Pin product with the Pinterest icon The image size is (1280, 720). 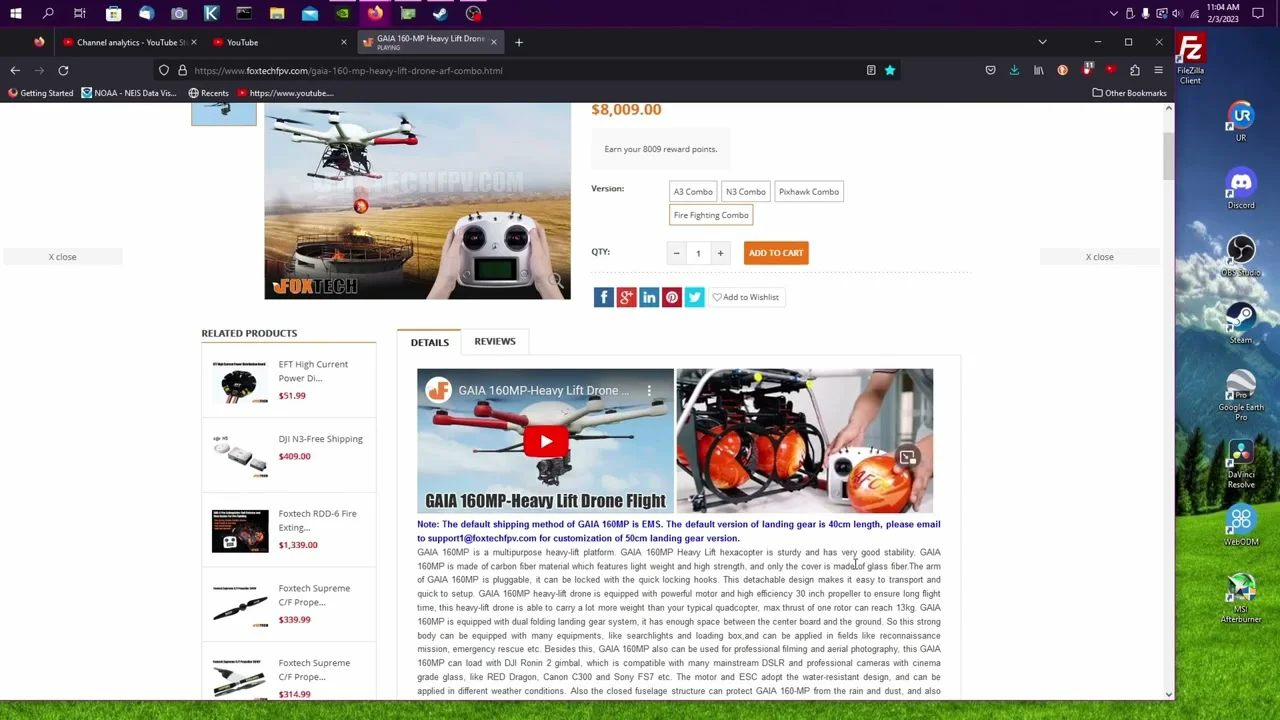coord(672,297)
